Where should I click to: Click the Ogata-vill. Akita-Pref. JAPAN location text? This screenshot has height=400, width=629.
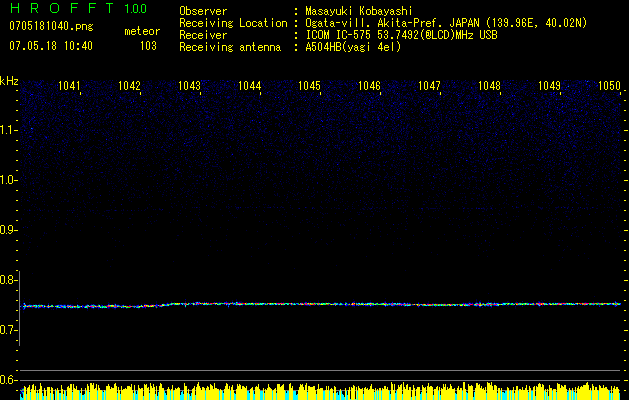tap(446, 23)
